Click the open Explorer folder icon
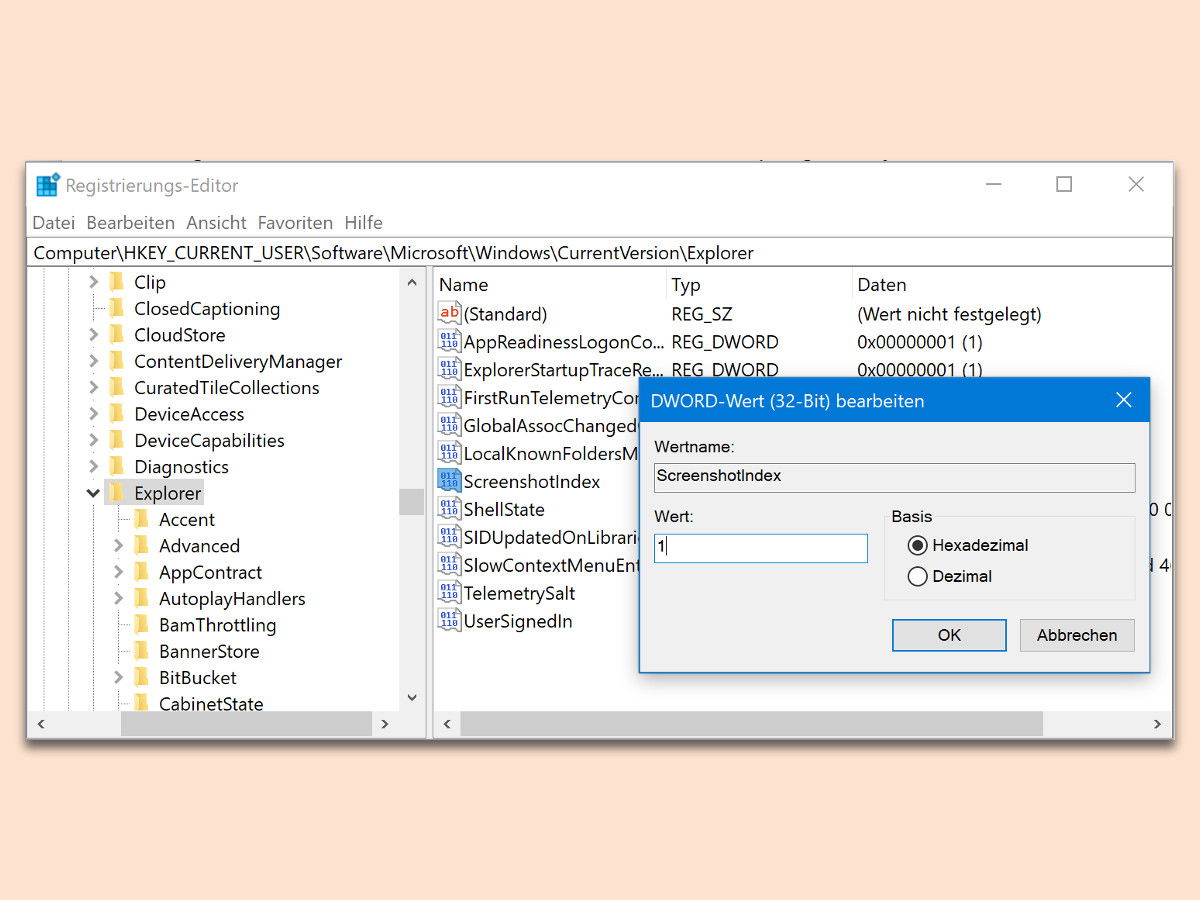The height and width of the screenshot is (900, 1200). (117, 493)
